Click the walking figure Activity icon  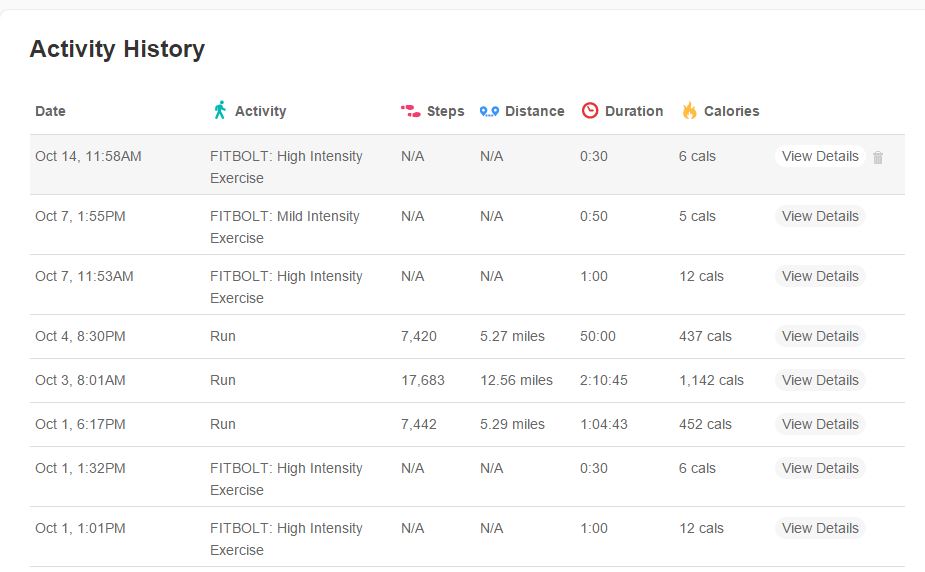(x=220, y=110)
